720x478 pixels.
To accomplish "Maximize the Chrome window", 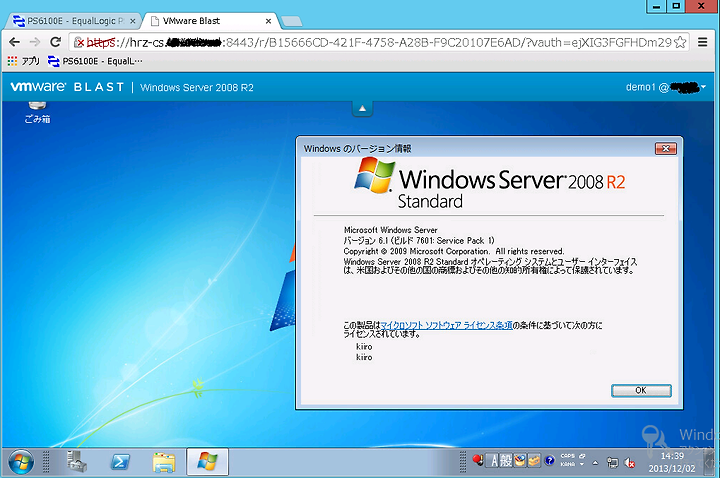I will coord(676,6).
